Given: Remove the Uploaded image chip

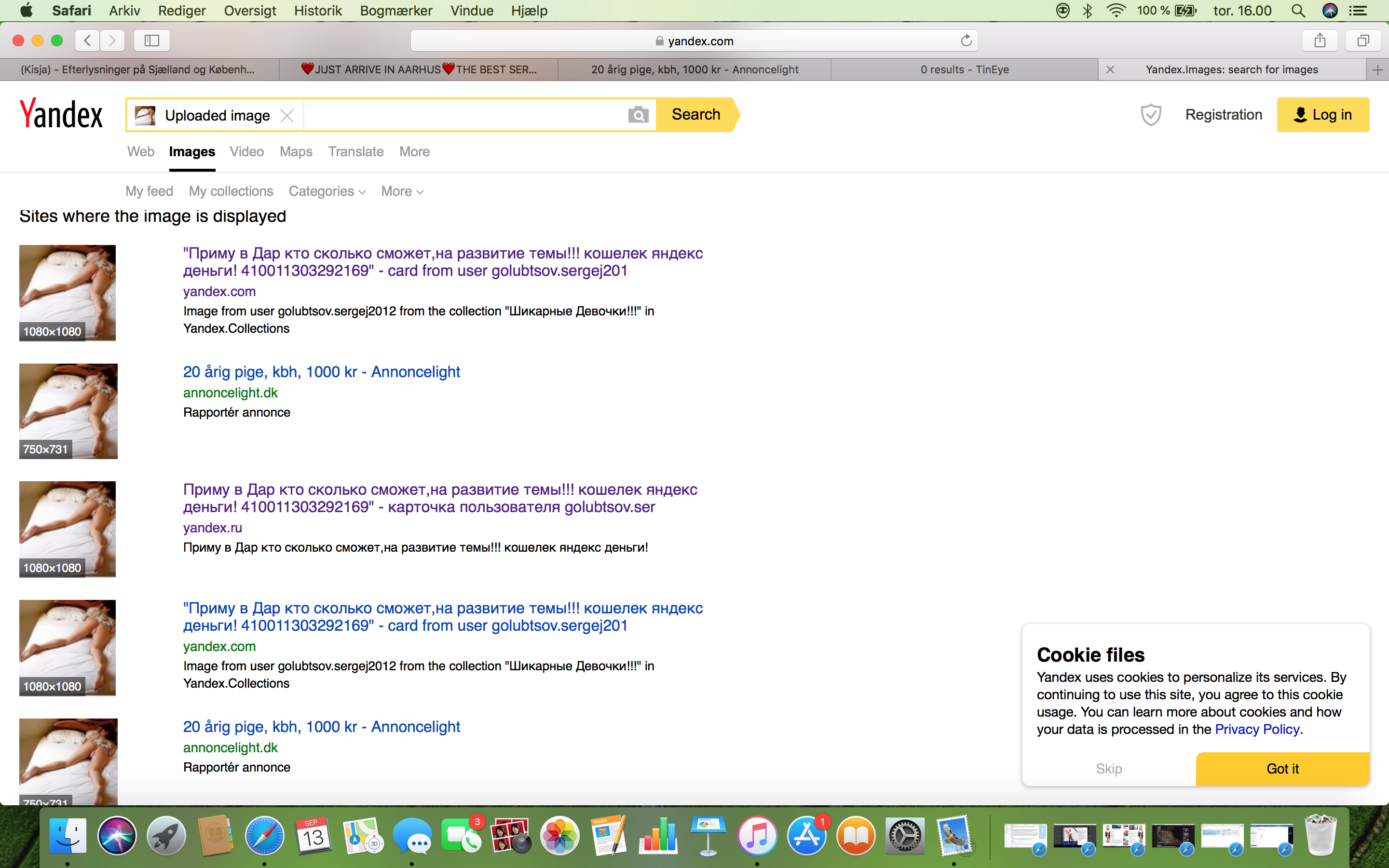Looking at the screenshot, I should (x=287, y=115).
